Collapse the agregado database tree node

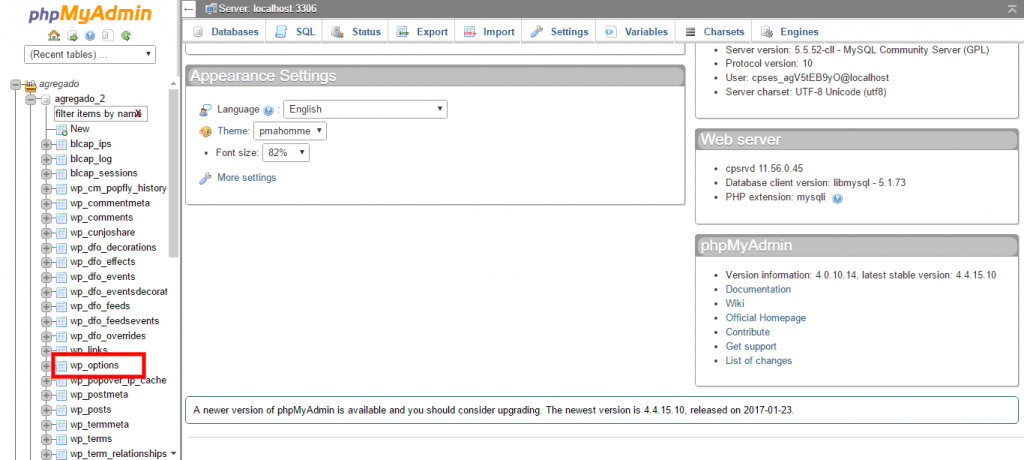point(16,85)
